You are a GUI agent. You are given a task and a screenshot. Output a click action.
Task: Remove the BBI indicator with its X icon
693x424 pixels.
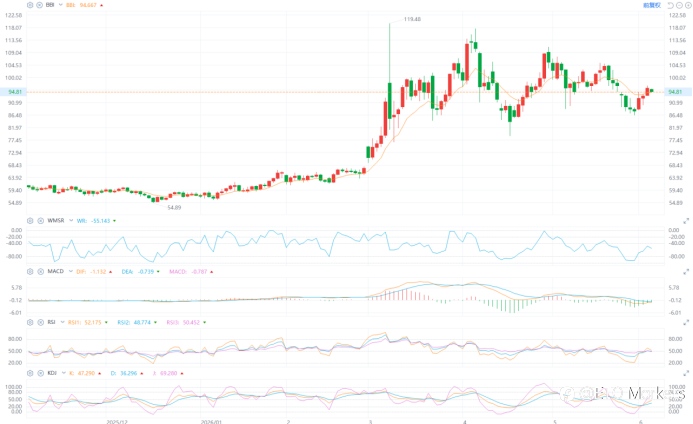pyautogui.click(x=39, y=5)
